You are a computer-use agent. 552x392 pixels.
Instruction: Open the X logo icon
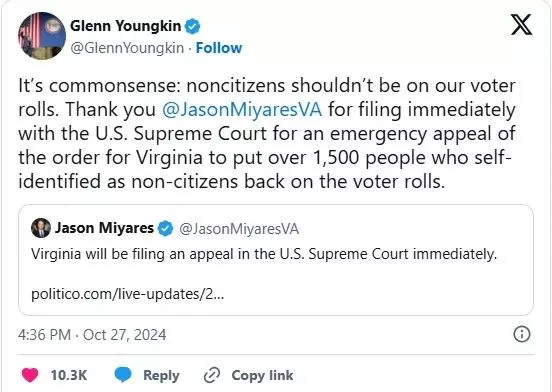pos(521,25)
